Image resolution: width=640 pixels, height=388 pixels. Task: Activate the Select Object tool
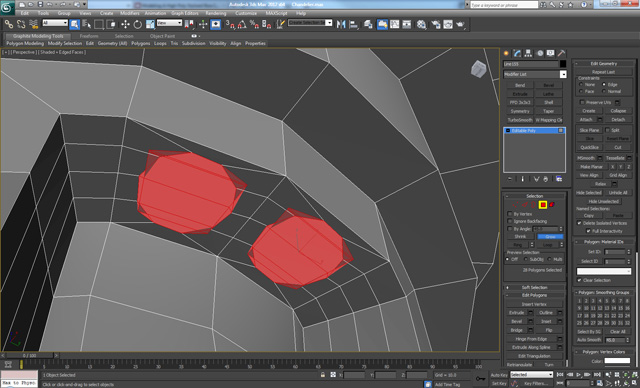pos(74,24)
